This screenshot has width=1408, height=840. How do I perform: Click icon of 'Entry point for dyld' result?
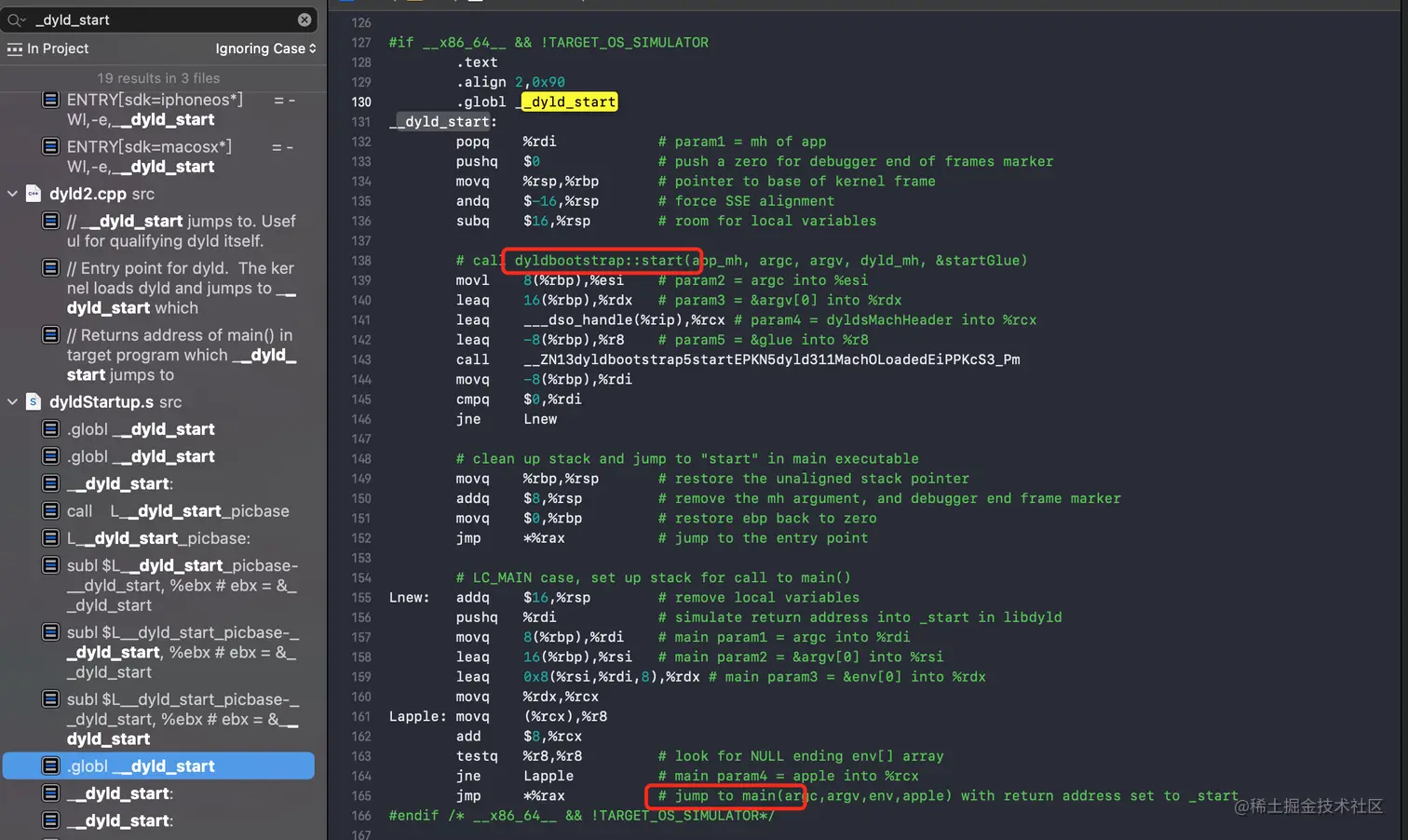(x=51, y=267)
